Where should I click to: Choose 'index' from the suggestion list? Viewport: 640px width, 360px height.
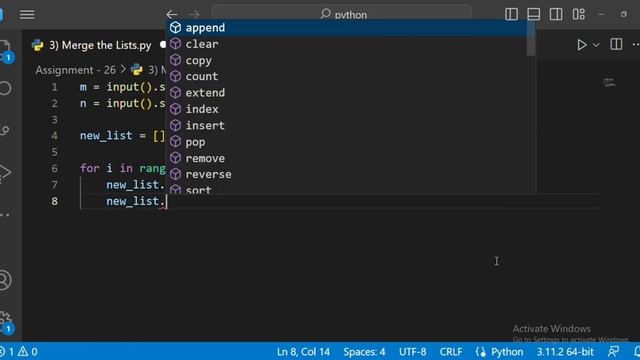pos(347,109)
